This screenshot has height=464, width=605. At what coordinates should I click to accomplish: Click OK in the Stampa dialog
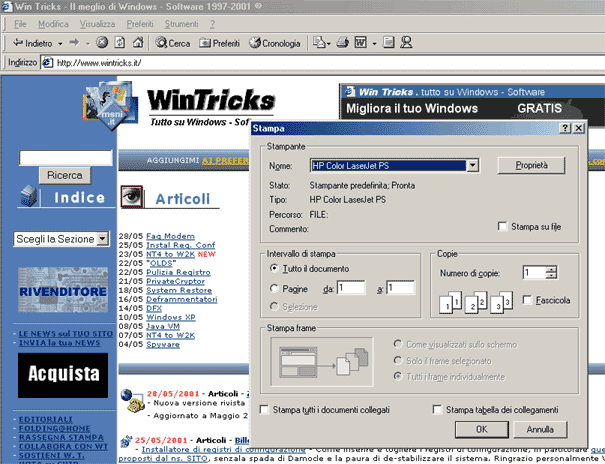point(482,429)
